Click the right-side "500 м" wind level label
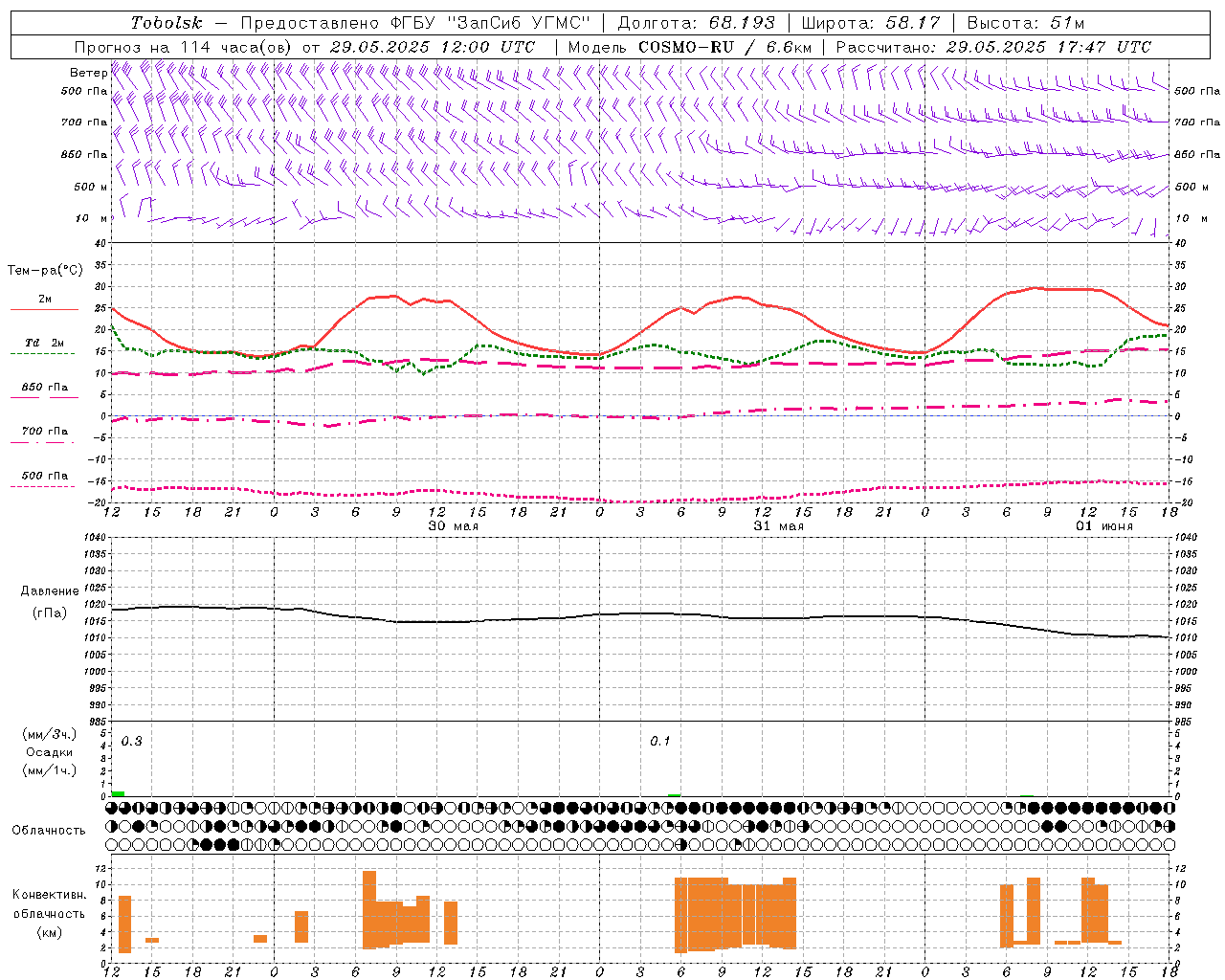 [x=1192, y=187]
